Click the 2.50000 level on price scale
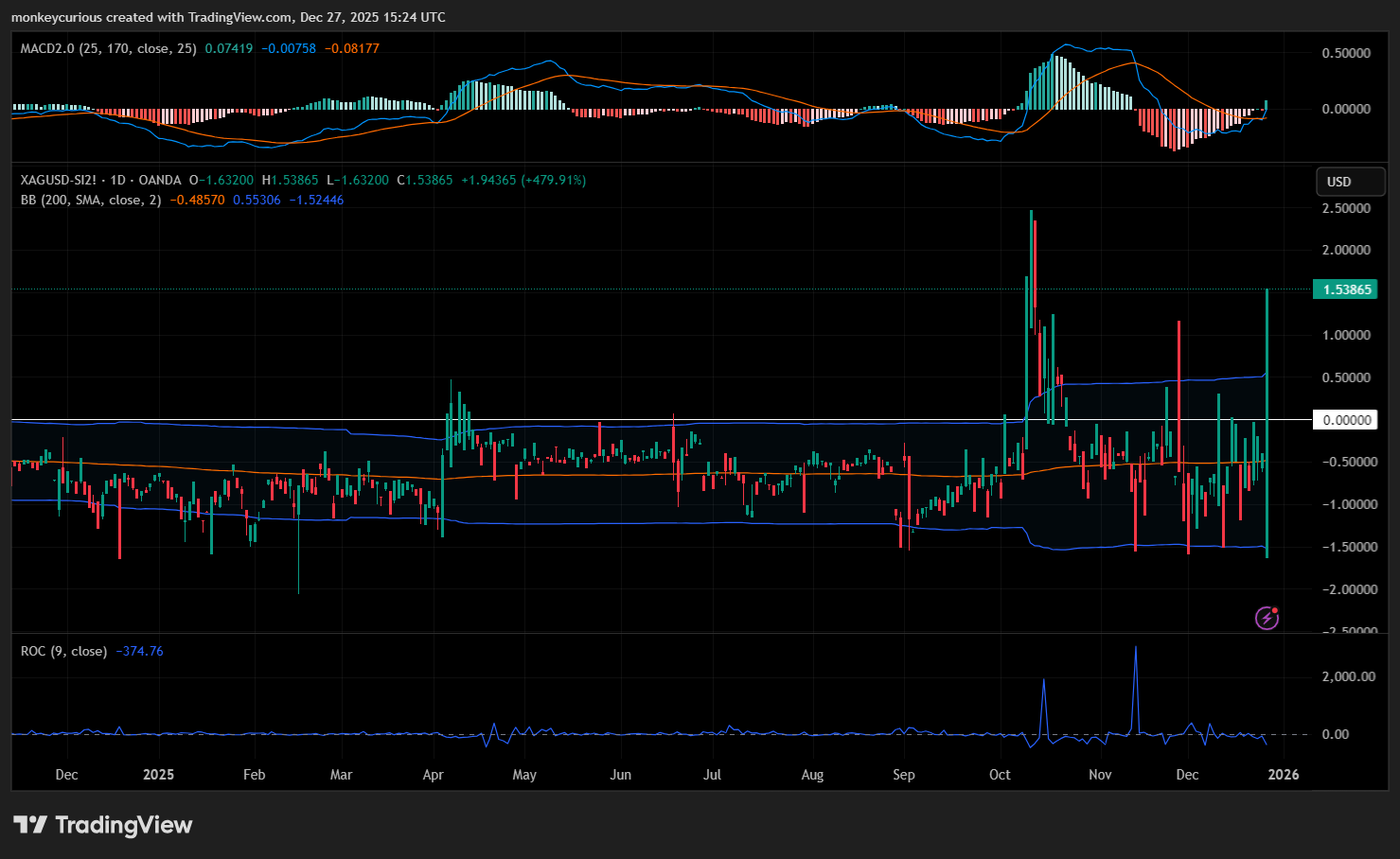Viewport: 1400px width, 859px height. pyautogui.click(x=1345, y=208)
